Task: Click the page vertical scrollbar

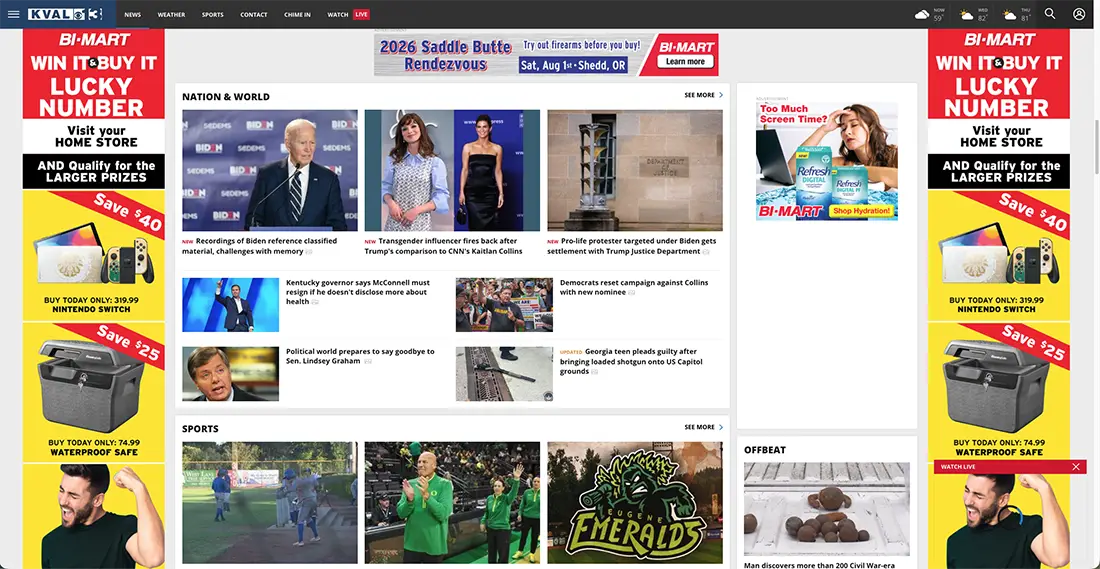Action: pos(1096,147)
